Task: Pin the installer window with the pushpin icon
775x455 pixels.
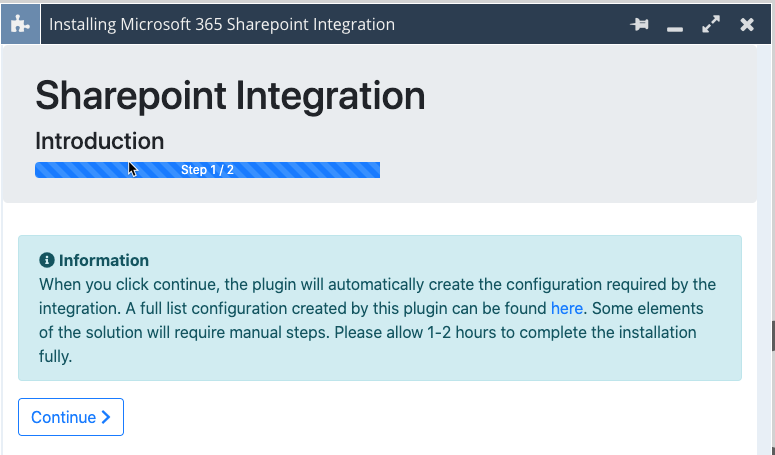Action: 639,24
